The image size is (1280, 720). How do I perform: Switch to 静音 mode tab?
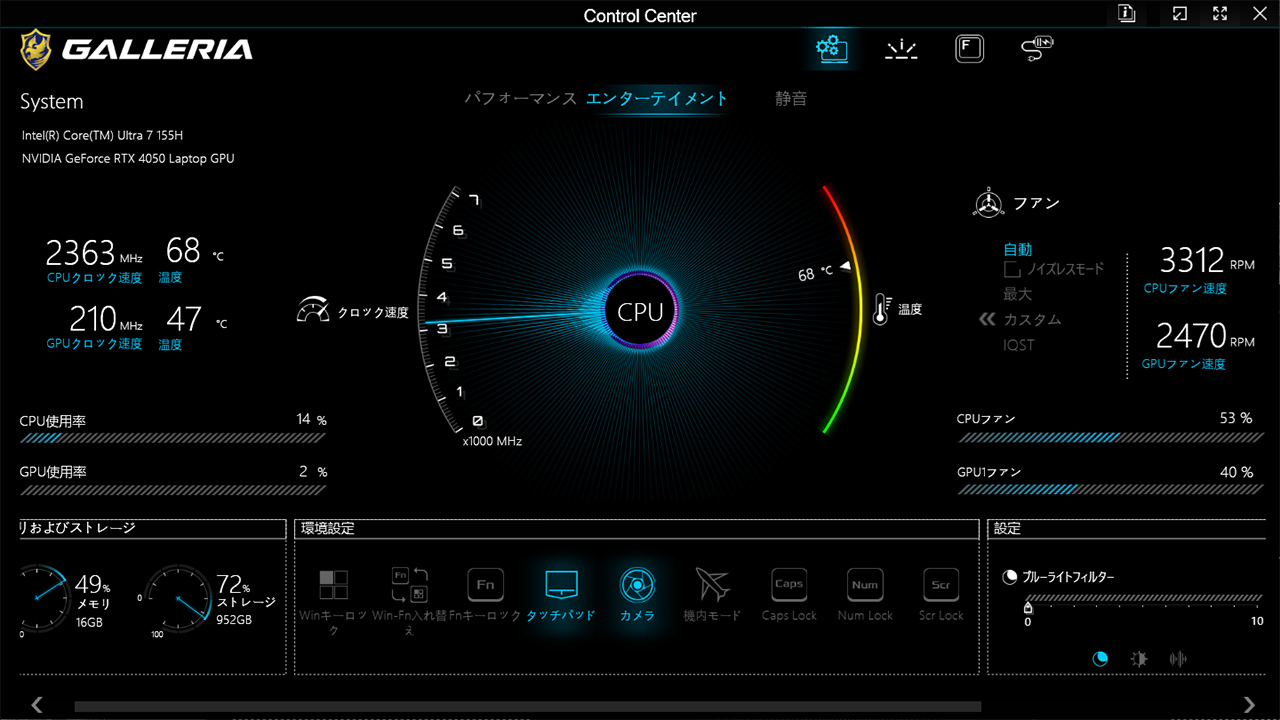791,99
